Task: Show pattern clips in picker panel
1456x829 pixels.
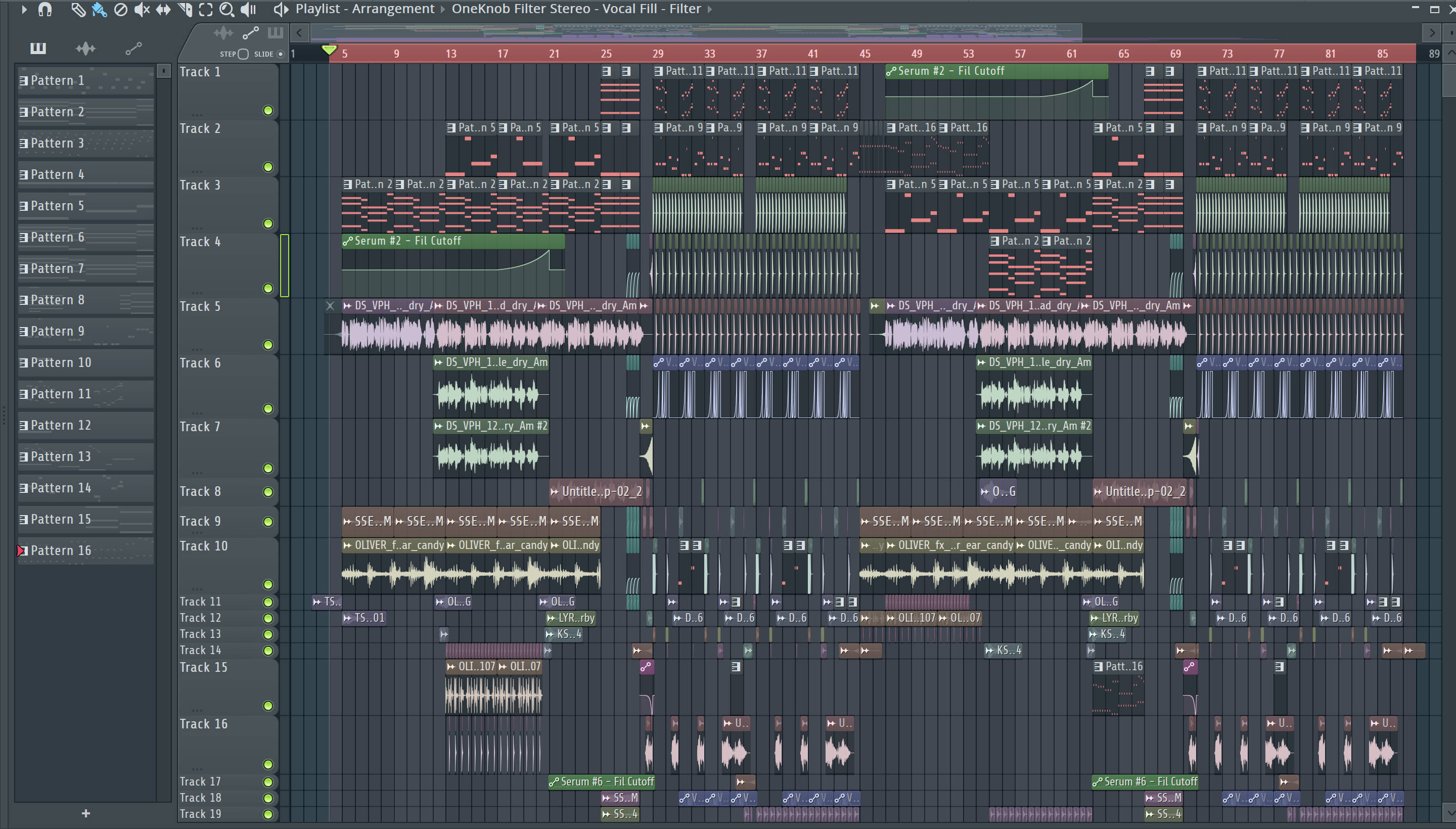Action: click(38, 49)
